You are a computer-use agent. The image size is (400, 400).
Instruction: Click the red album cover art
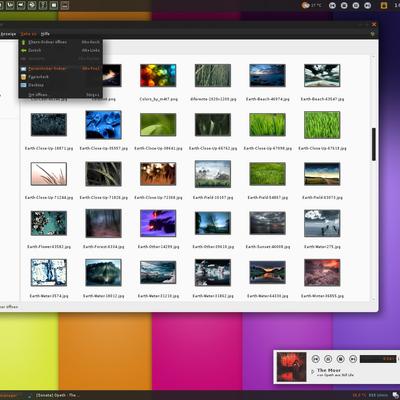pyautogui.click(x=292, y=367)
